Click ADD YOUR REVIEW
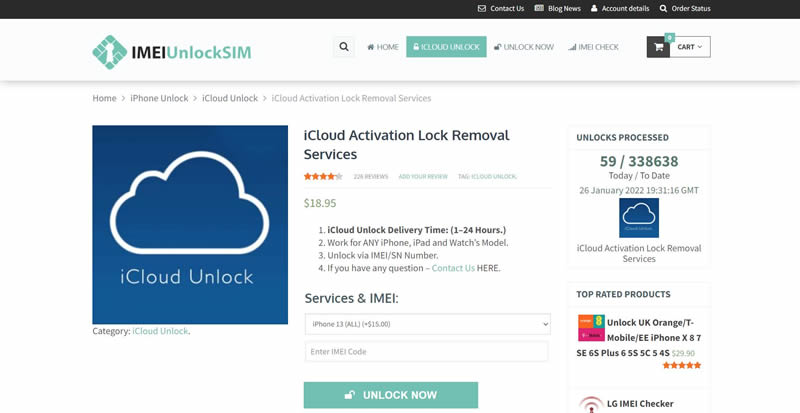This screenshot has height=413, width=800. point(423,177)
